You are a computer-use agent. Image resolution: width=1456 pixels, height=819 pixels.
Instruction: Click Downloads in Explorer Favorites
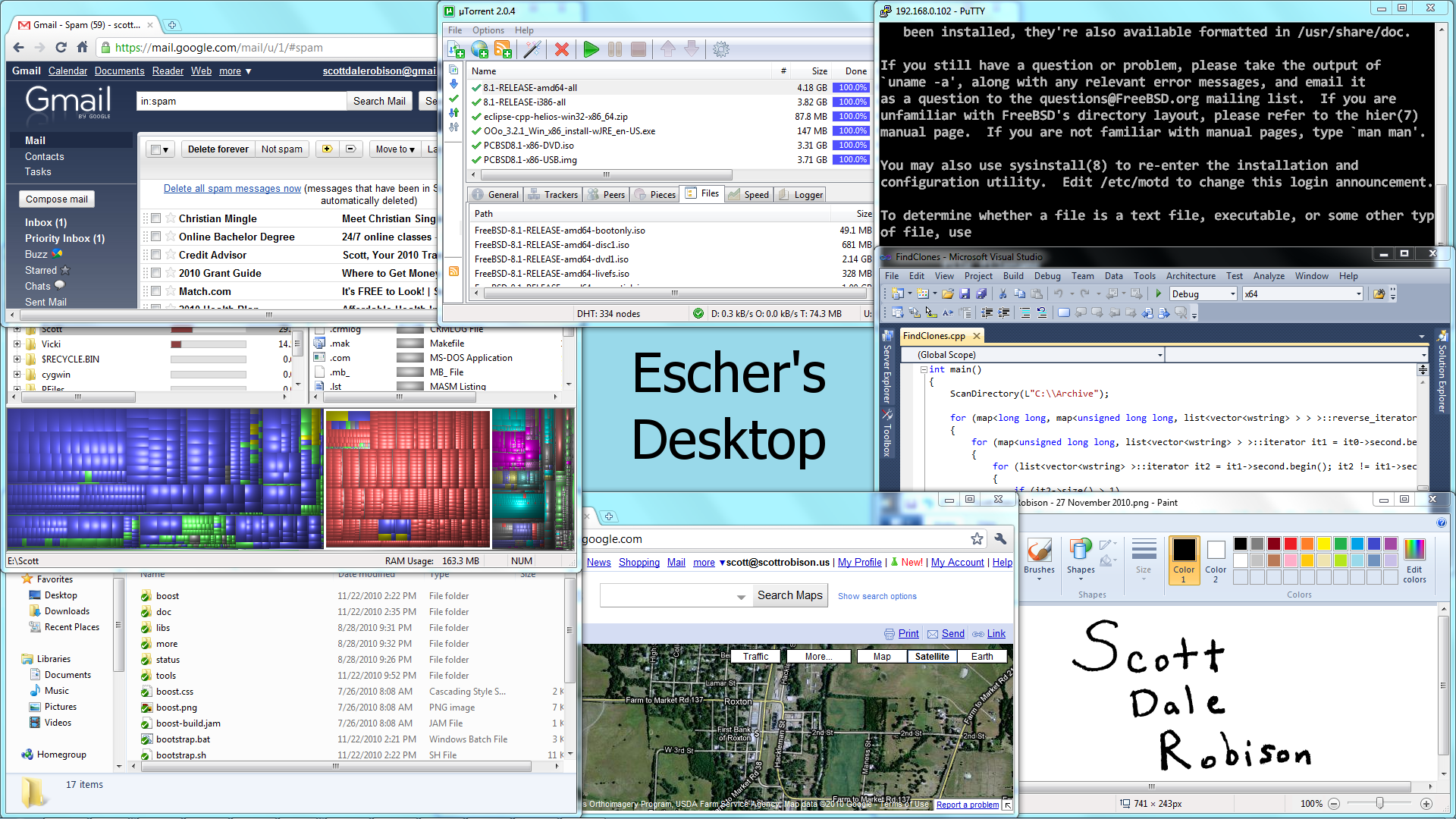pyautogui.click(x=67, y=611)
